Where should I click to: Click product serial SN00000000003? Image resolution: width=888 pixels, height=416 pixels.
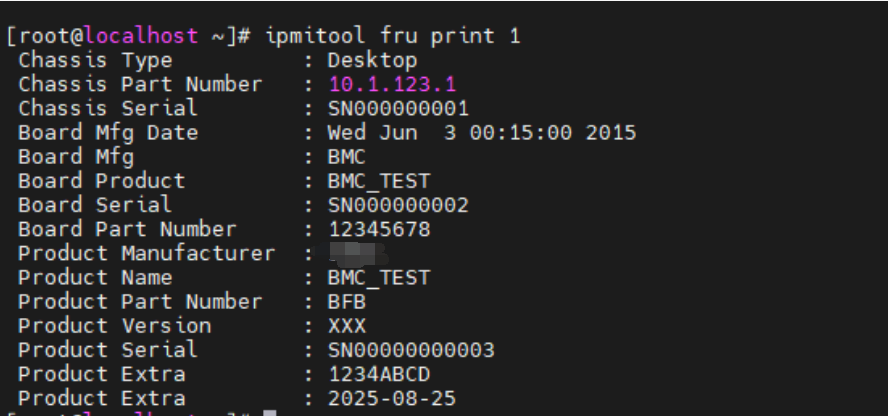pyautogui.click(x=411, y=350)
